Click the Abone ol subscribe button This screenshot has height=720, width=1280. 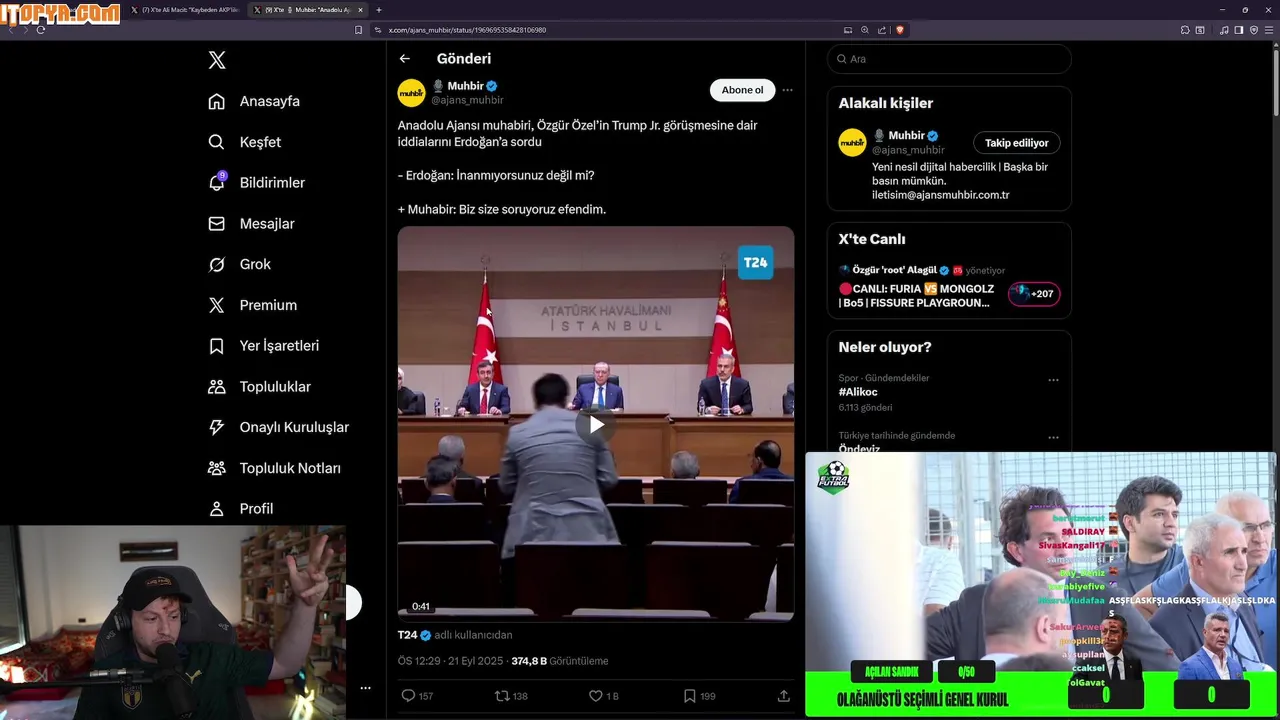742,90
